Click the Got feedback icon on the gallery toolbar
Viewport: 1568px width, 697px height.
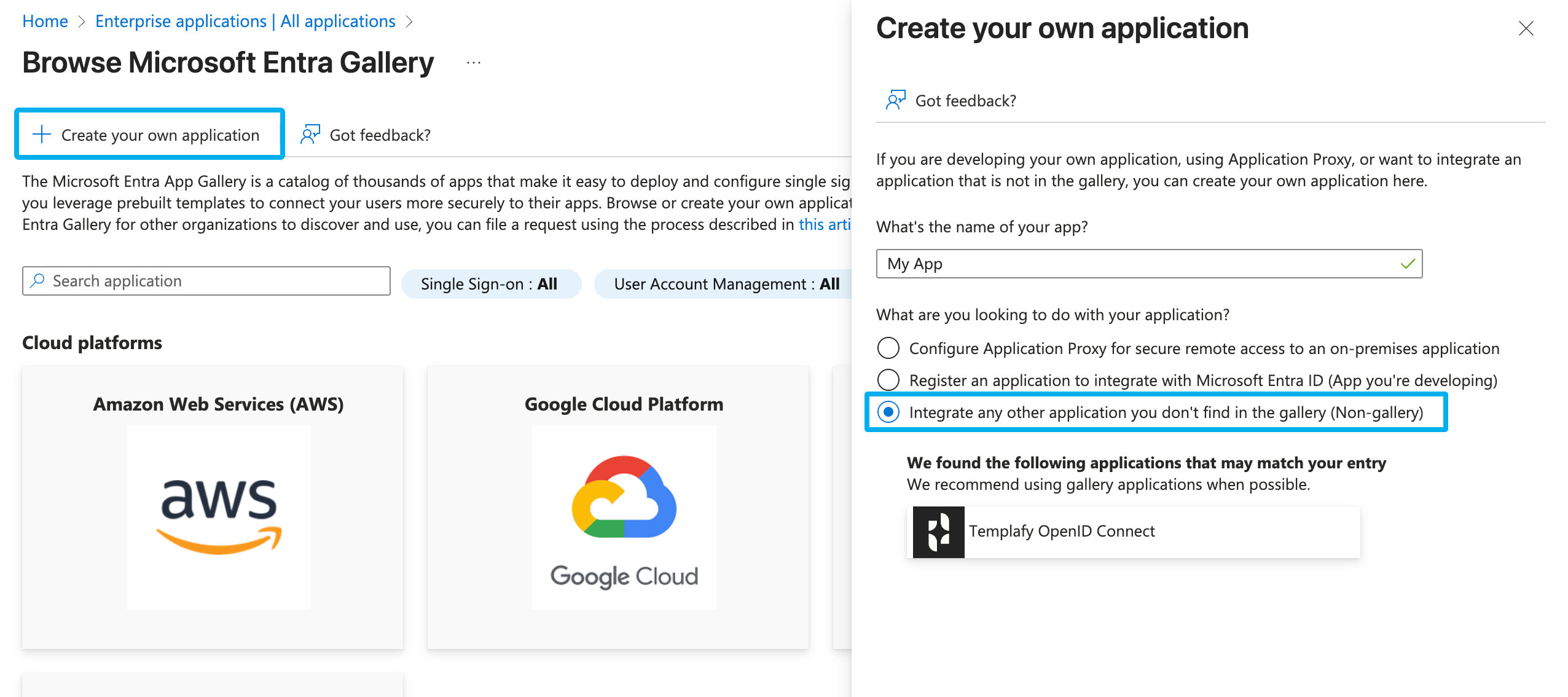310,133
